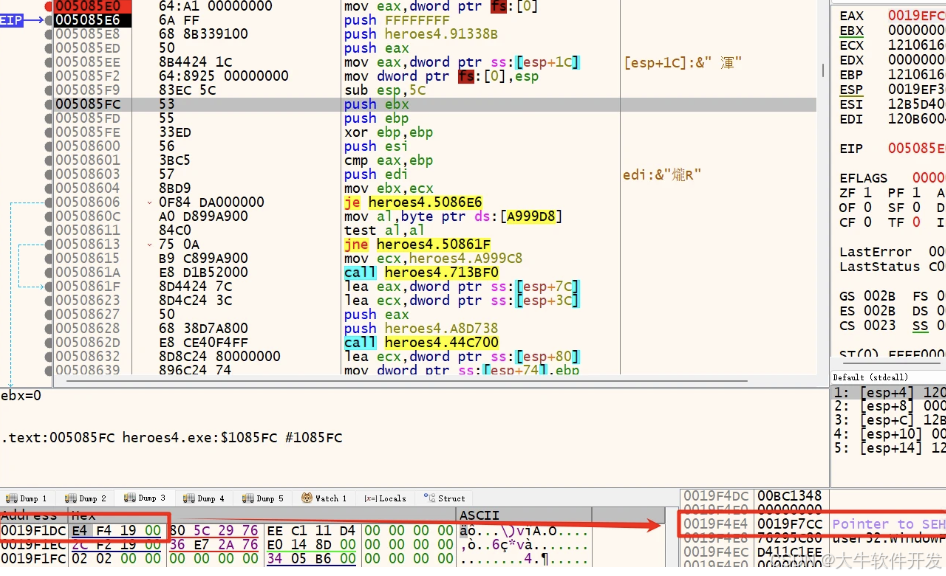This screenshot has width=946, height=576.
Task: Select the TF flag value
Action: tap(916, 223)
